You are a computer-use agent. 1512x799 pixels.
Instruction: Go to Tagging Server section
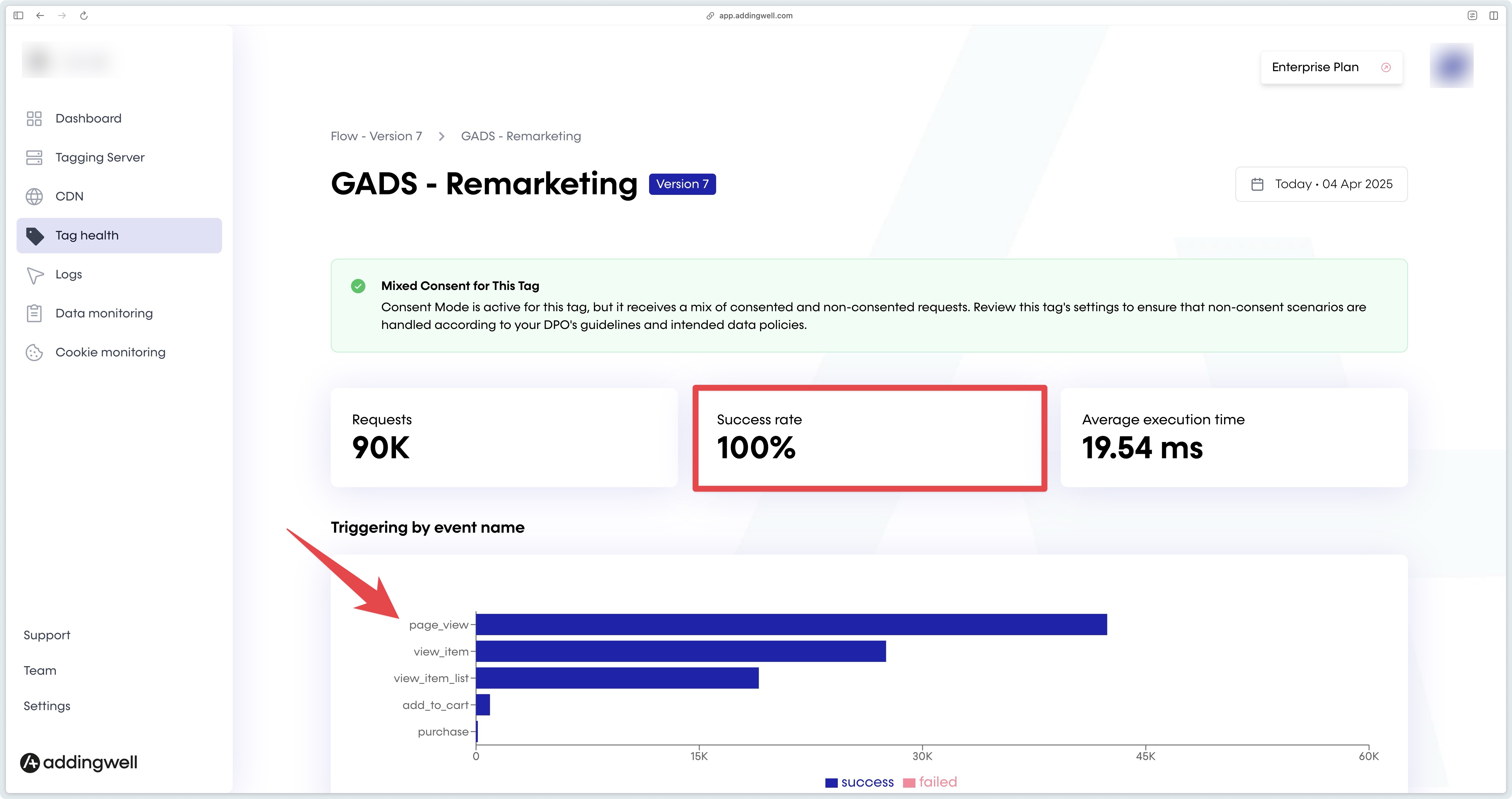119,157
